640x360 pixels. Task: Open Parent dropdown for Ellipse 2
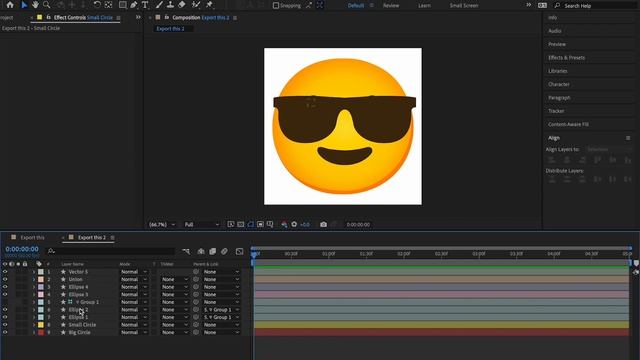(x=221, y=309)
